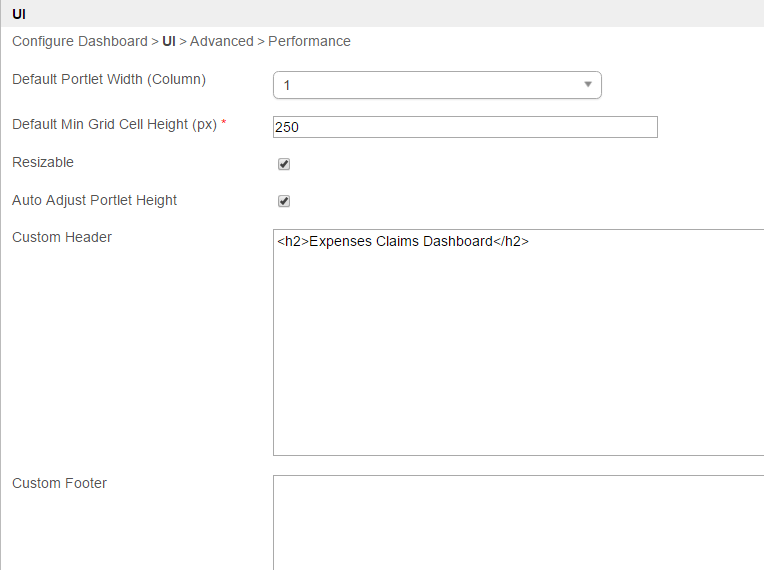Open the Default Portlet Width dropdown
764x570 pixels.
436,85
